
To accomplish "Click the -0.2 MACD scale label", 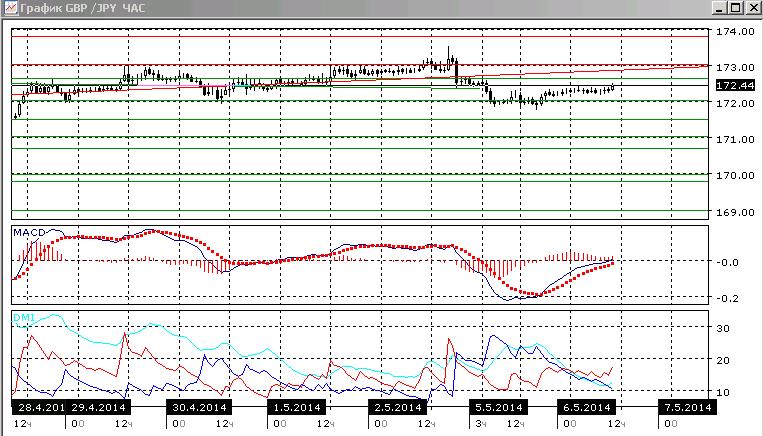I will point(727,298).
